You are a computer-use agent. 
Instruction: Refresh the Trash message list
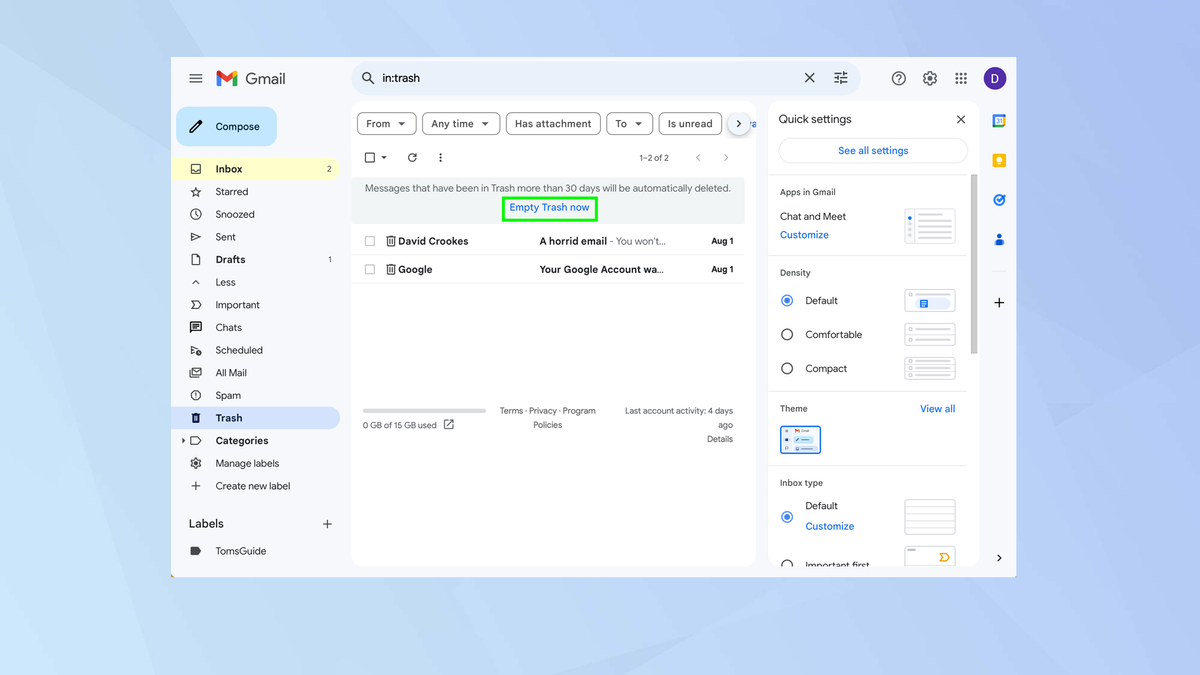coord(412,157)
